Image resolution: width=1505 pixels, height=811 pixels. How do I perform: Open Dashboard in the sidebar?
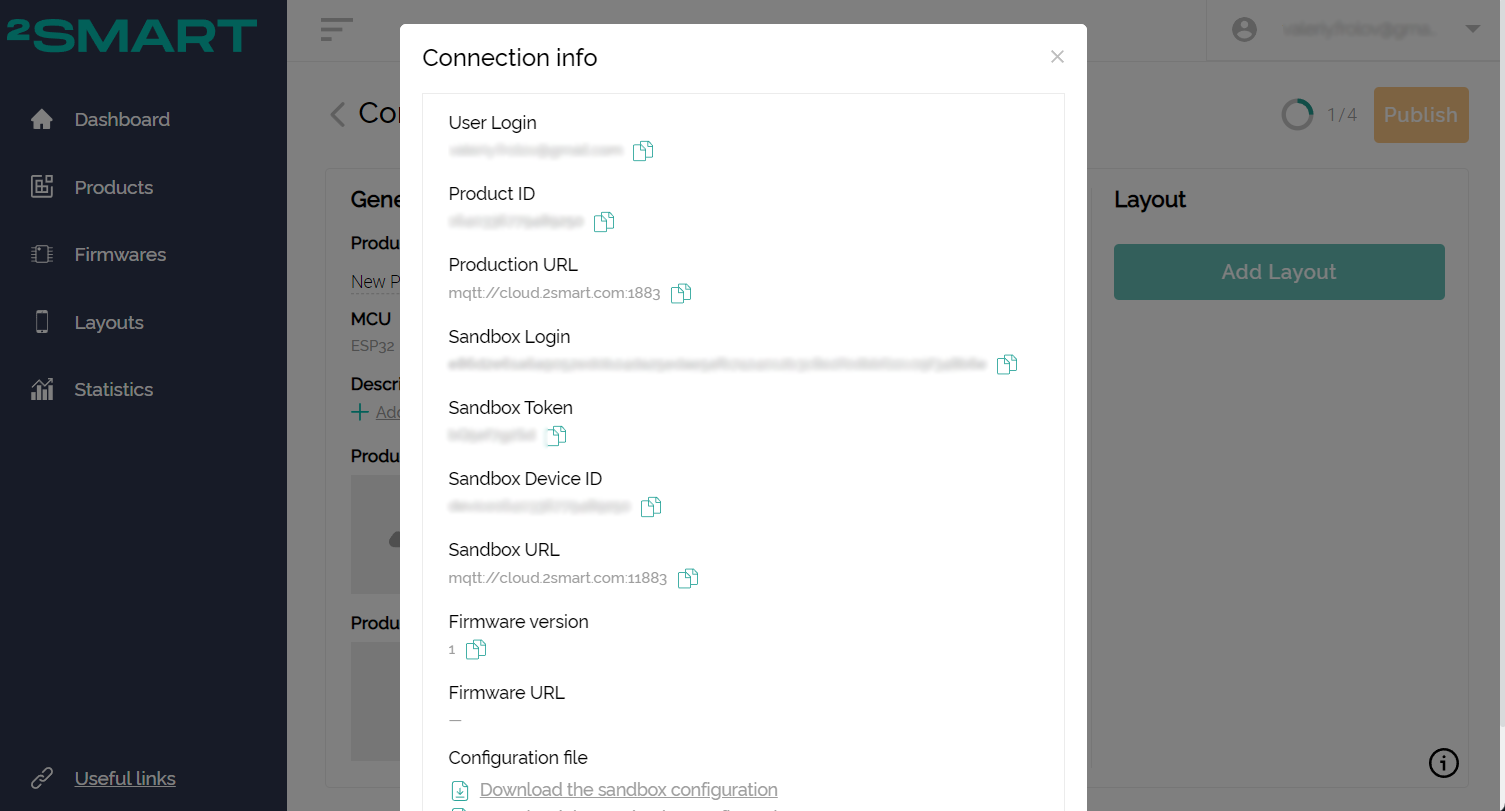click(x=122, y=119)
